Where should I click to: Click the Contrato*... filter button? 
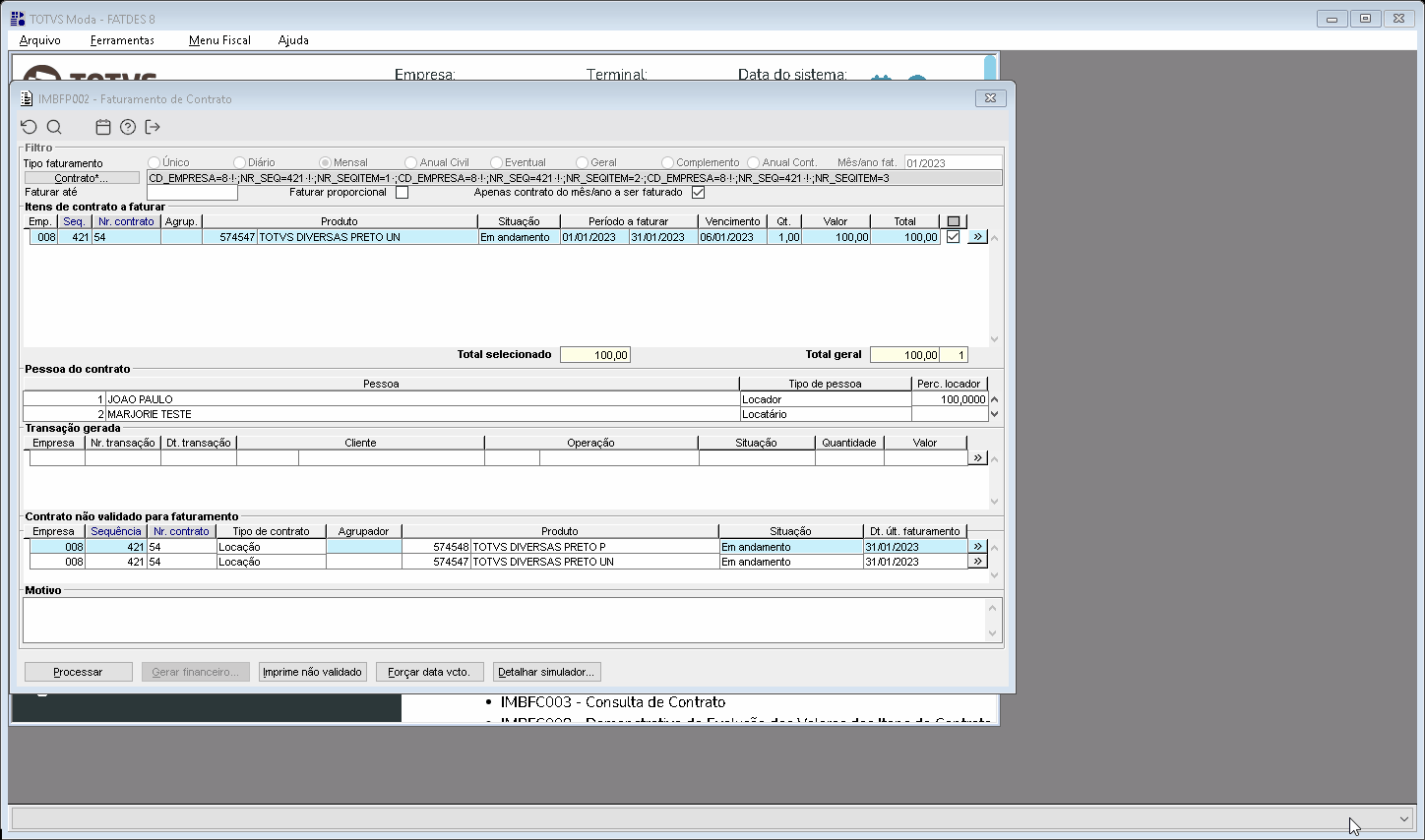coord(82,178)
